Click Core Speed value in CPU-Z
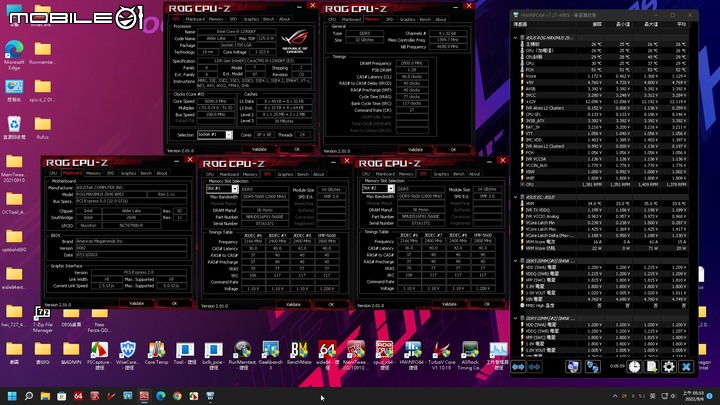 point(215,101)
